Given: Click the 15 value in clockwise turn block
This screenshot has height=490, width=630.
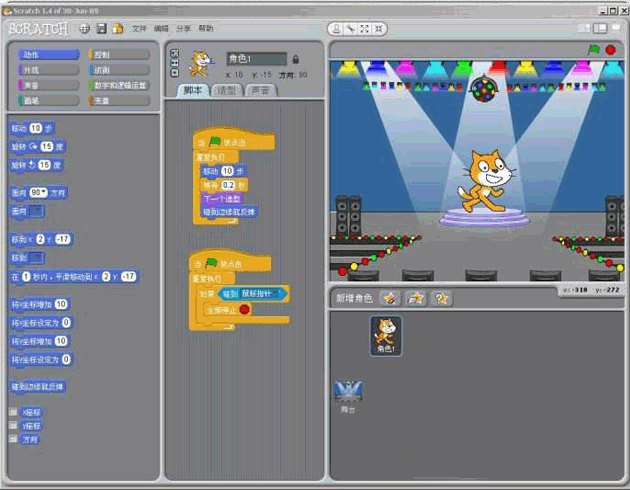Looking at the screenshot, I should pos(47,147).
